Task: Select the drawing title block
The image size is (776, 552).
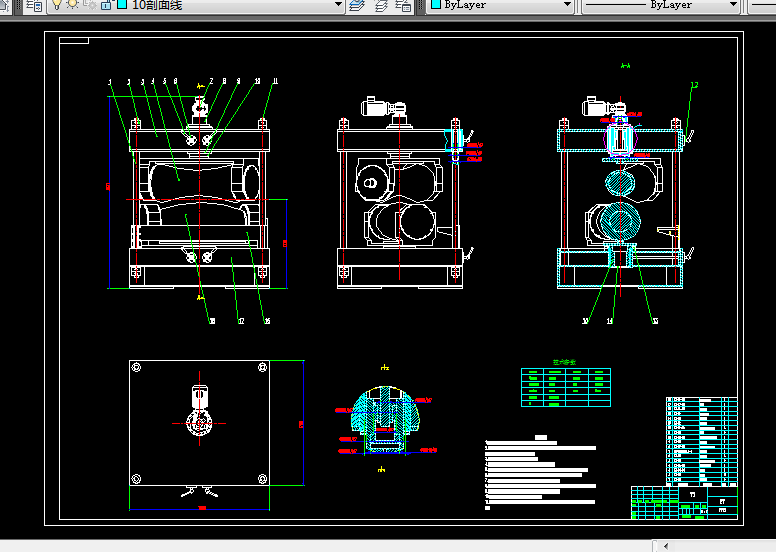Action: (x=684, y=502)
